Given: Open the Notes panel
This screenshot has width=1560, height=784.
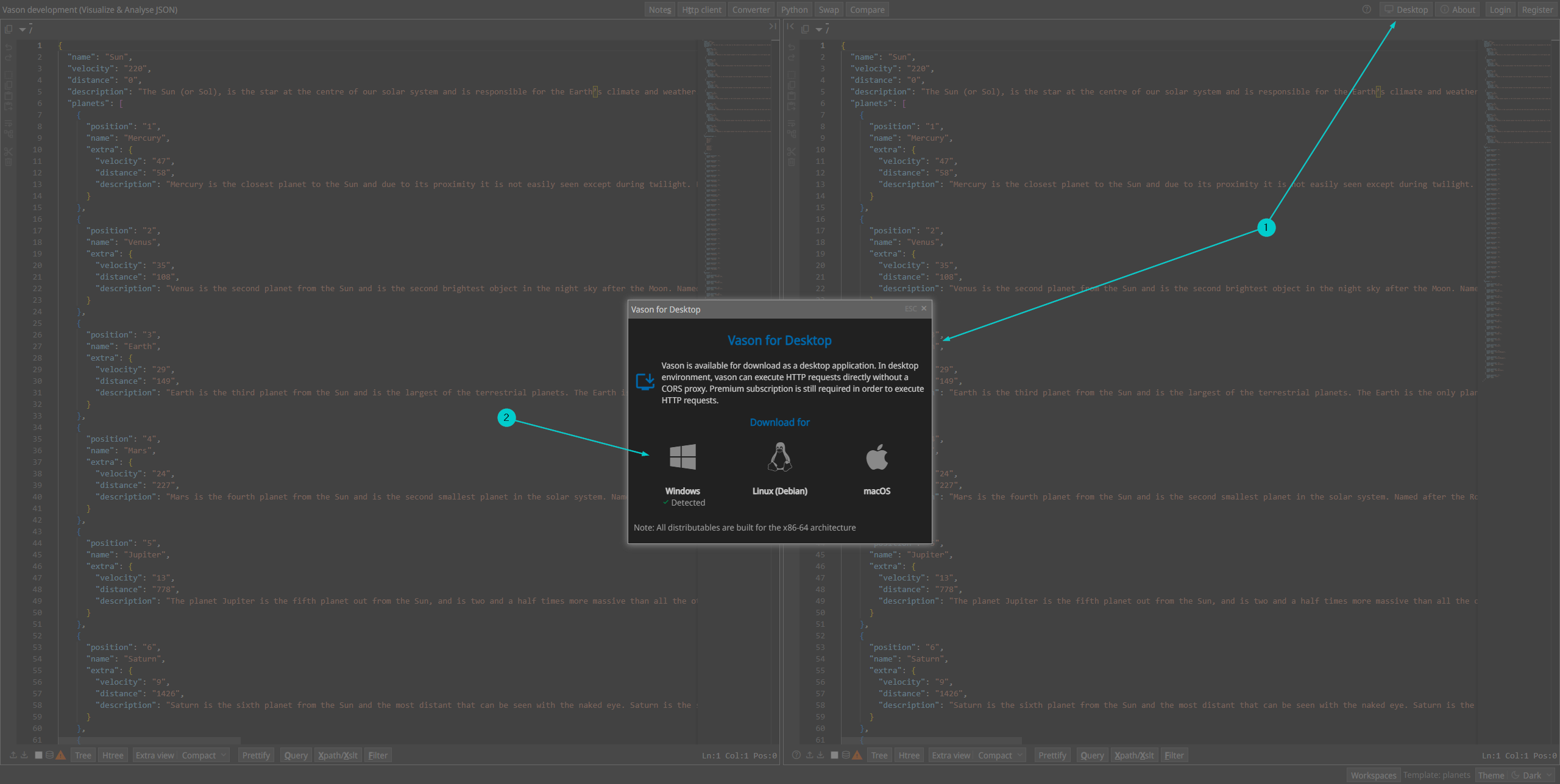Looking at the screenshot, I should 660,10.
